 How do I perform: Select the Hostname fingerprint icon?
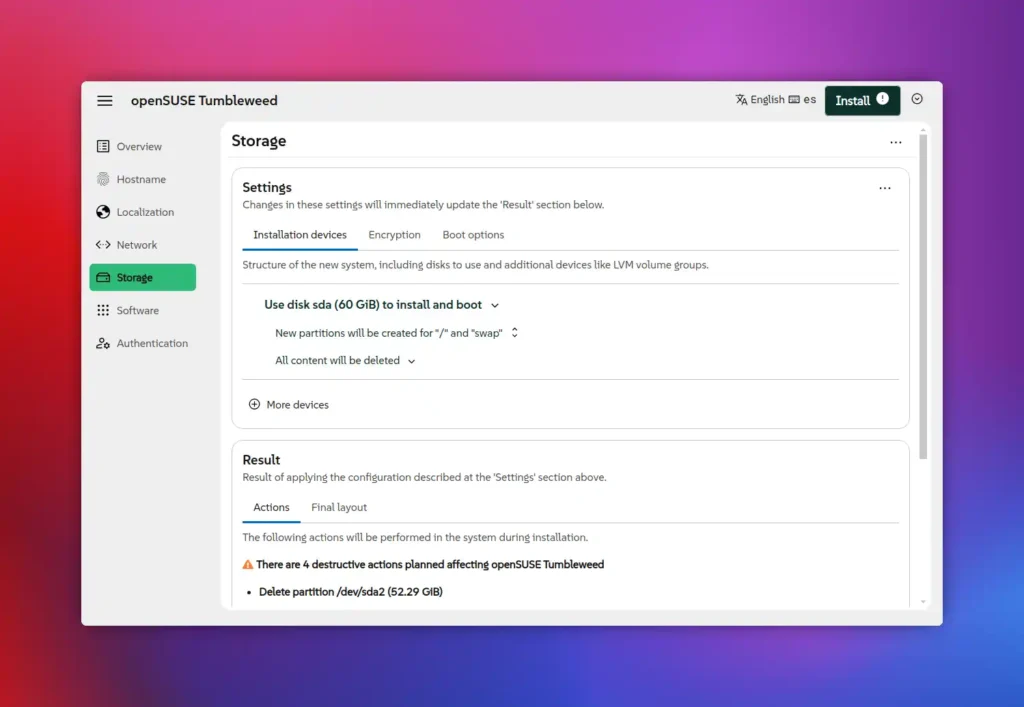pyautogui.click(x=104, y=179)
